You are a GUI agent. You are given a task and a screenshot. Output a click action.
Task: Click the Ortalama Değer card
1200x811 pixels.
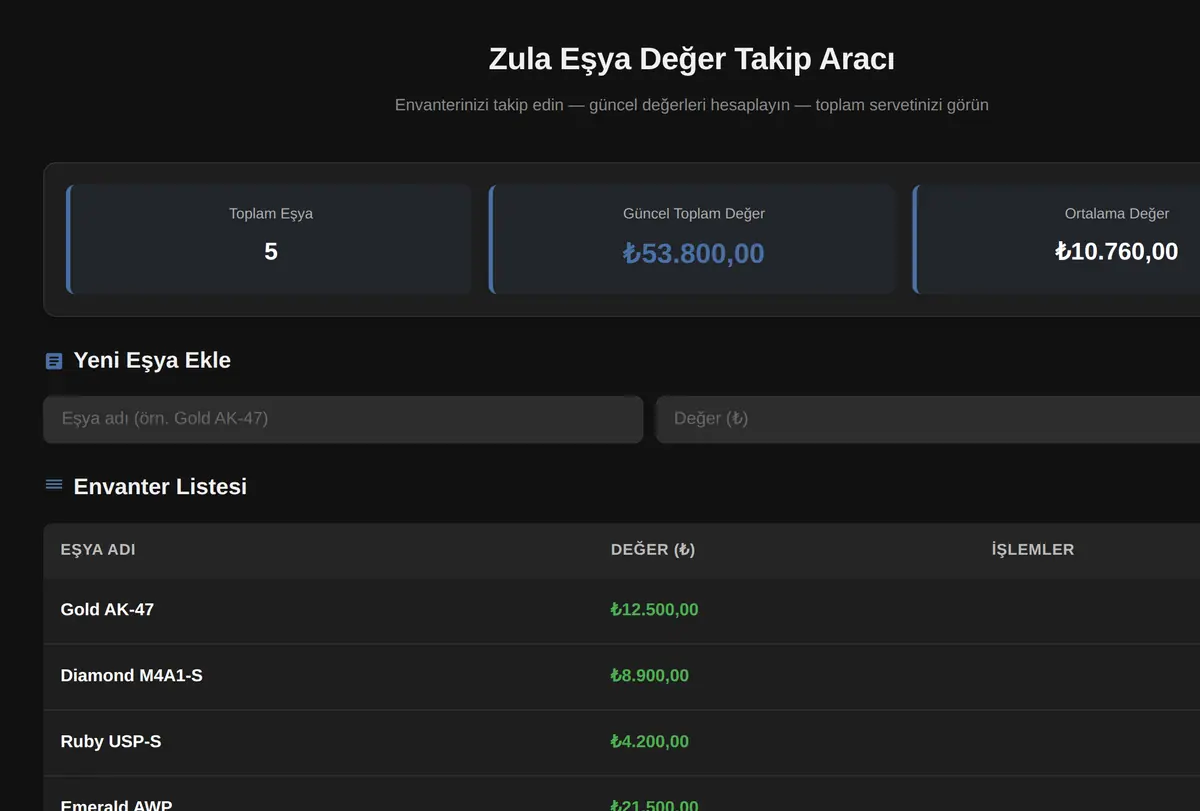pyautogui.click(x=1057, y=239)
